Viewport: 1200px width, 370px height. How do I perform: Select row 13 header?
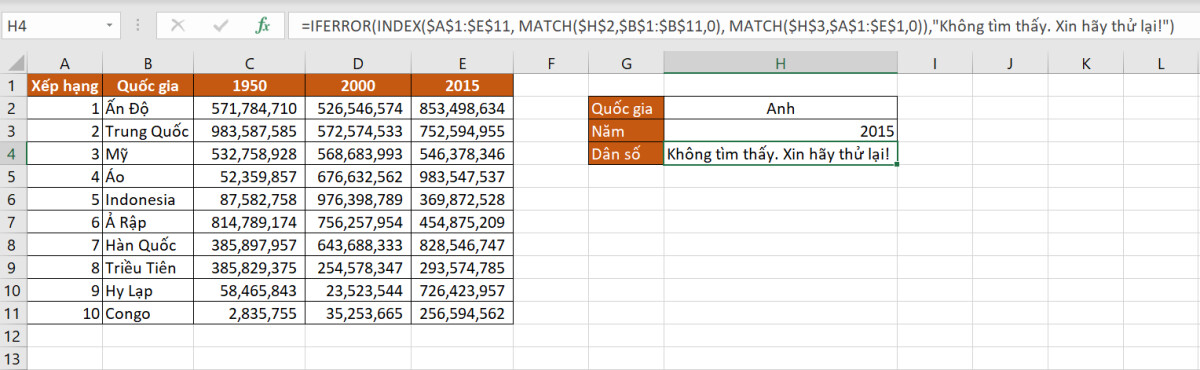point(14,359)
